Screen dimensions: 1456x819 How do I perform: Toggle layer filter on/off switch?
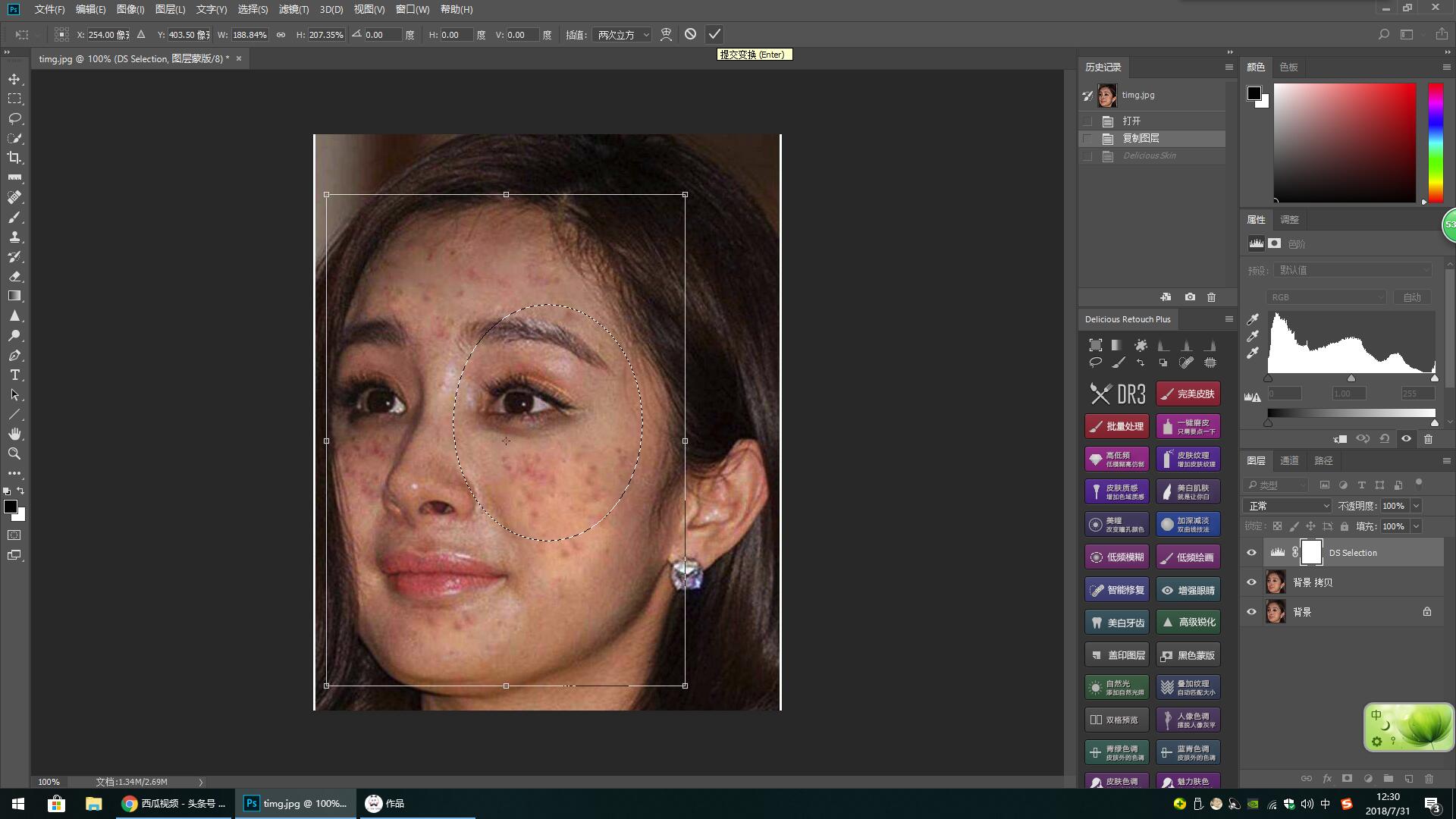(1419, 483)
